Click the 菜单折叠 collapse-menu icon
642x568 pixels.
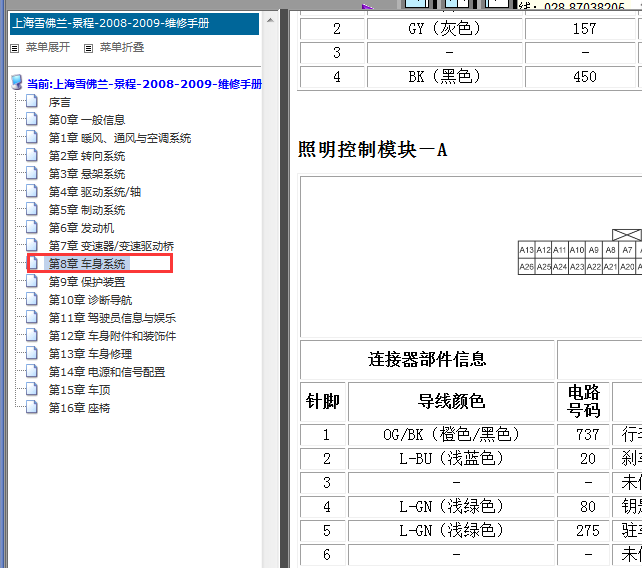88,48
